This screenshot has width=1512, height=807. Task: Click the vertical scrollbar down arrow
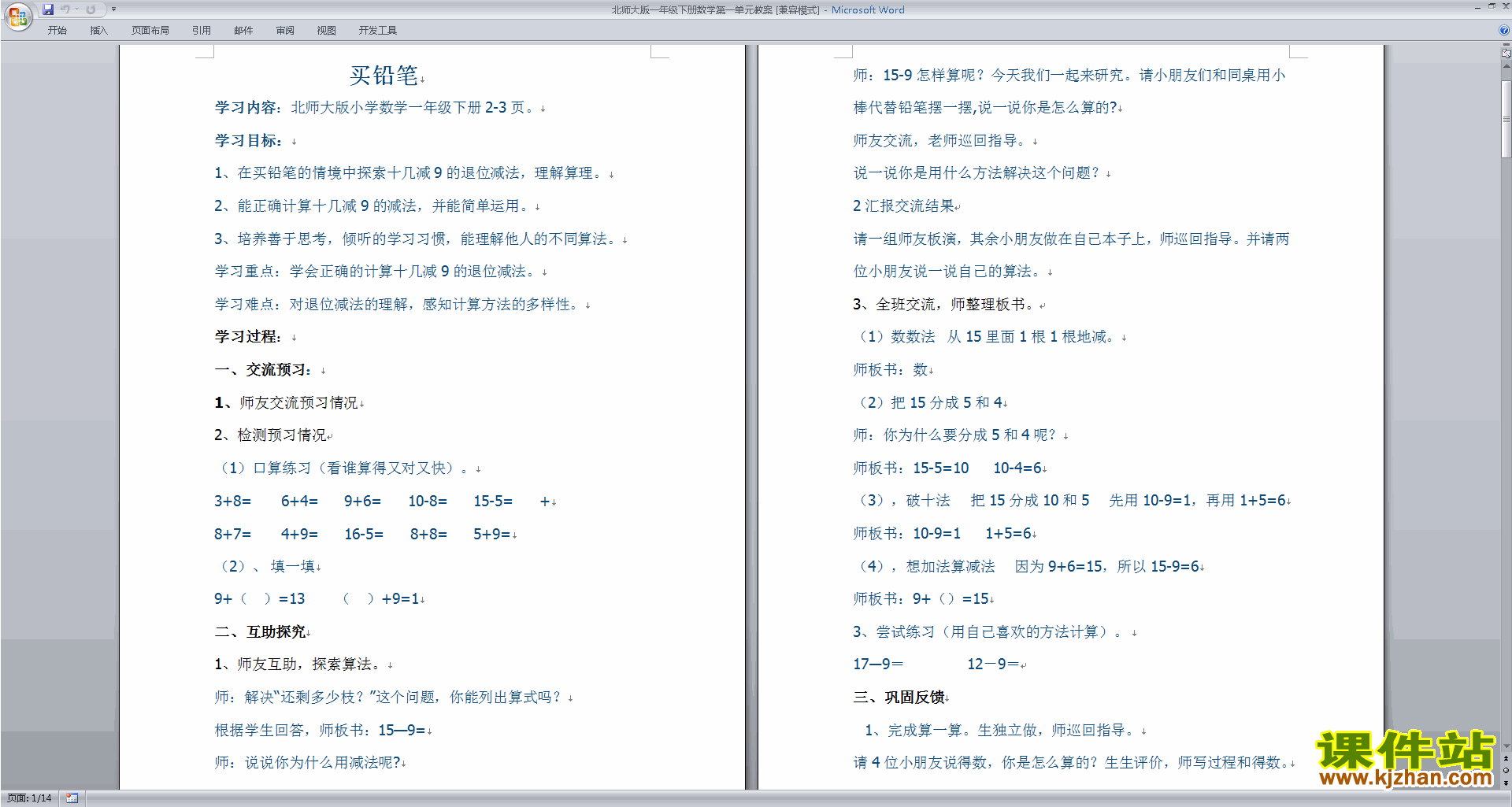(x=1506, y=746)
